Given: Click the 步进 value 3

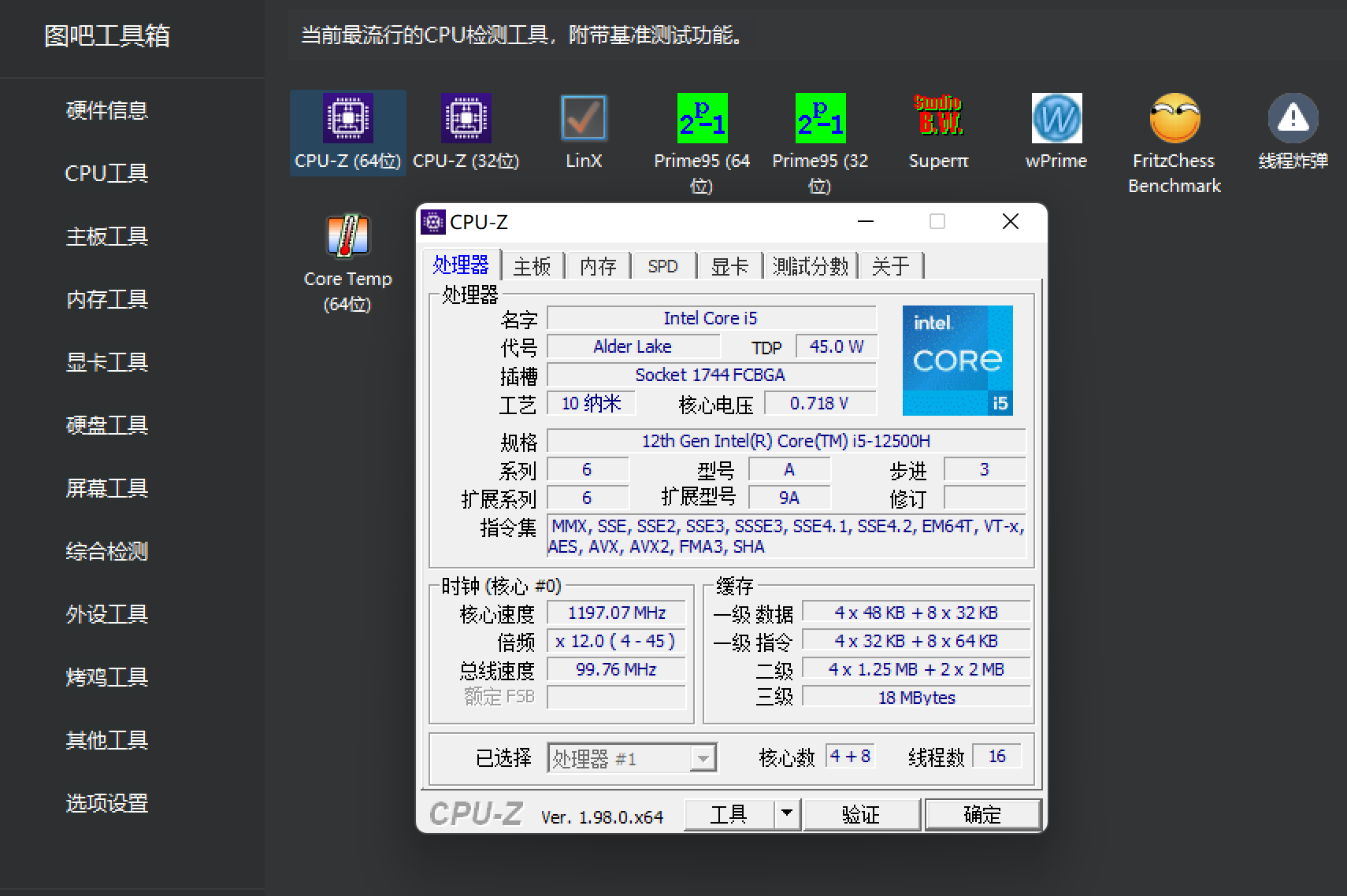Looking at the screenshot, I should (985, 469).
